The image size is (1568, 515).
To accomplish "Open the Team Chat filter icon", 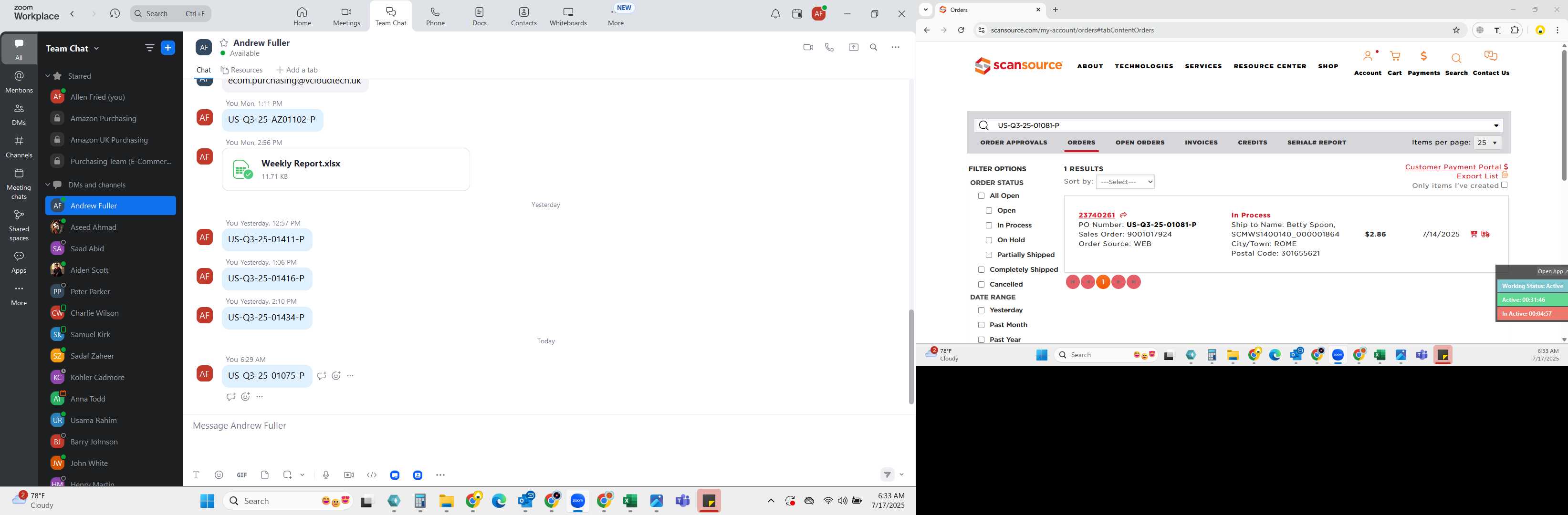I will click(149, 48).
